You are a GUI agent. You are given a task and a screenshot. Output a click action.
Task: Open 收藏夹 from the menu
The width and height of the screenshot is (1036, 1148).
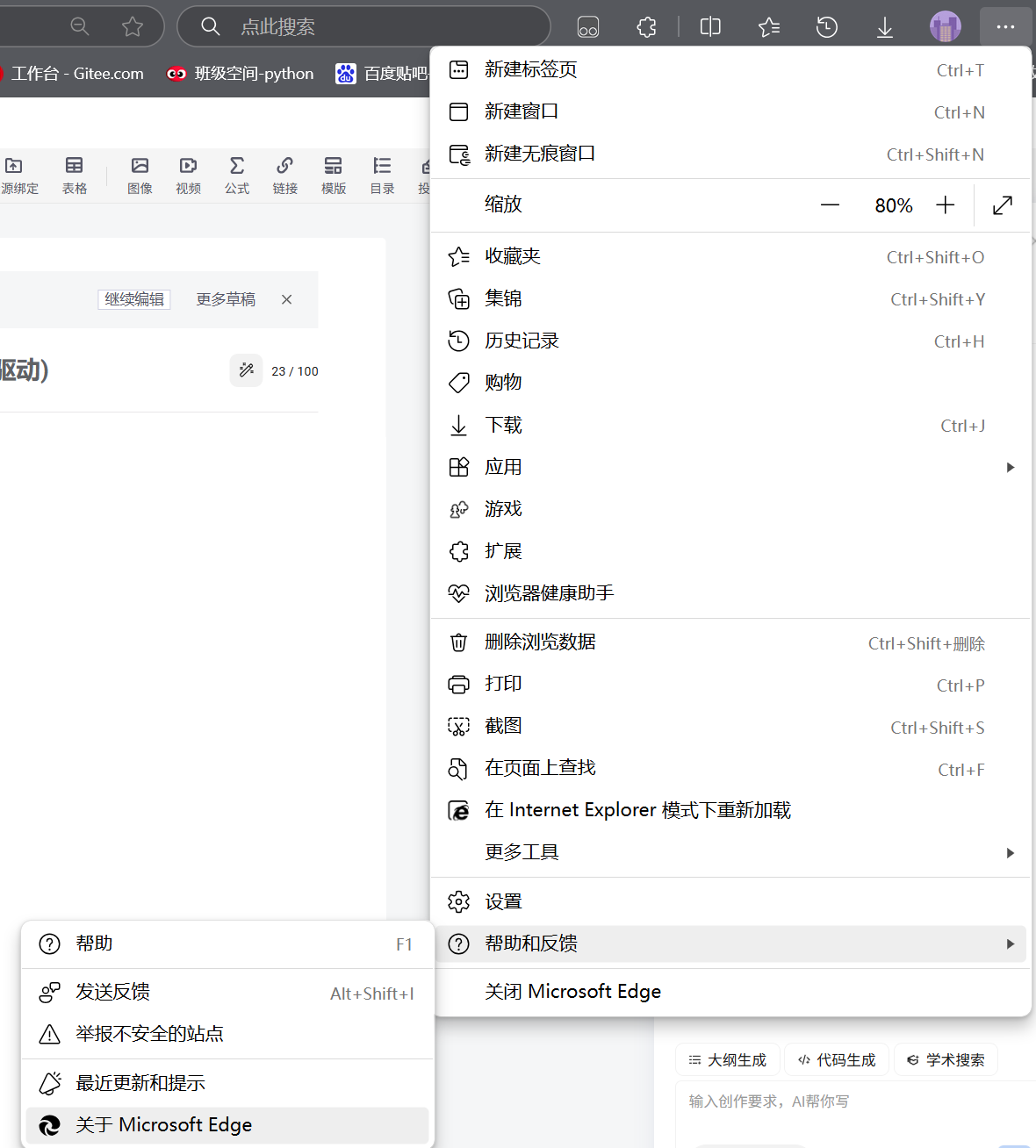pyautogui.click(x=730, y=257)
